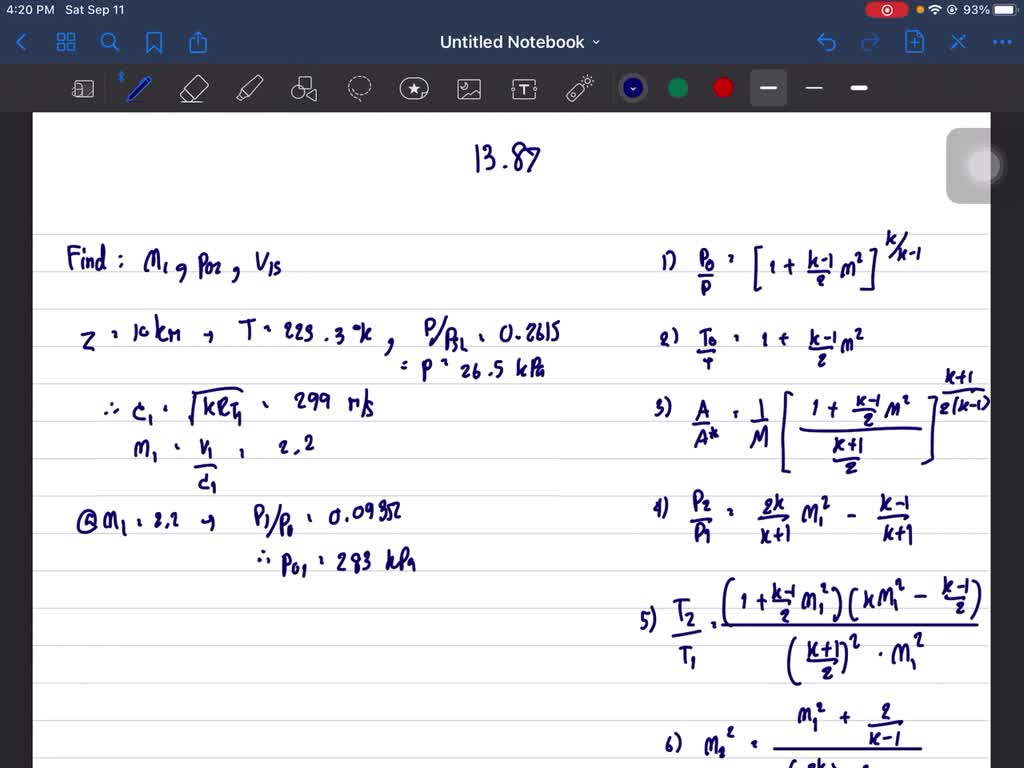Select the Highlighter tool

coord(248,89)
